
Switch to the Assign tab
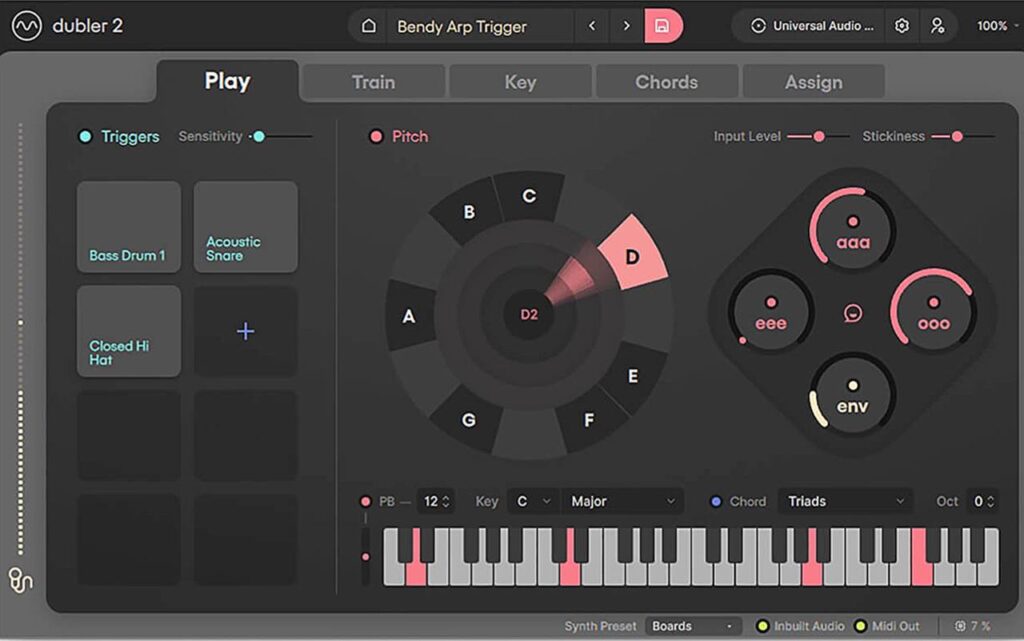(814, 82)
